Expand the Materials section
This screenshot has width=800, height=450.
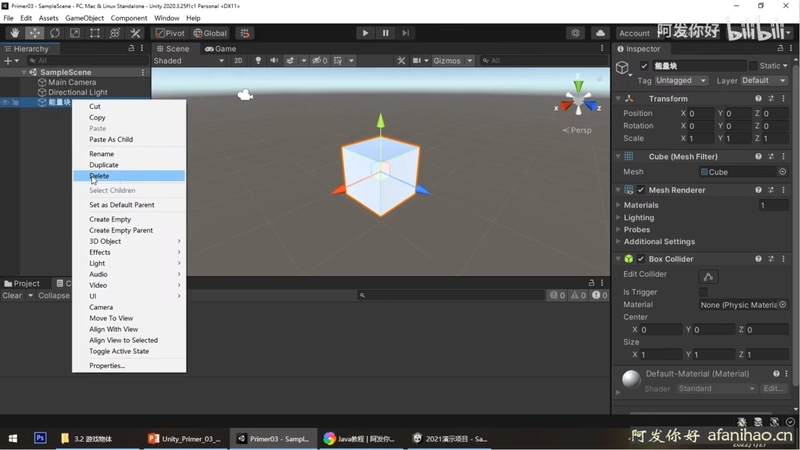pyautogui.click(x=641, y=205)
